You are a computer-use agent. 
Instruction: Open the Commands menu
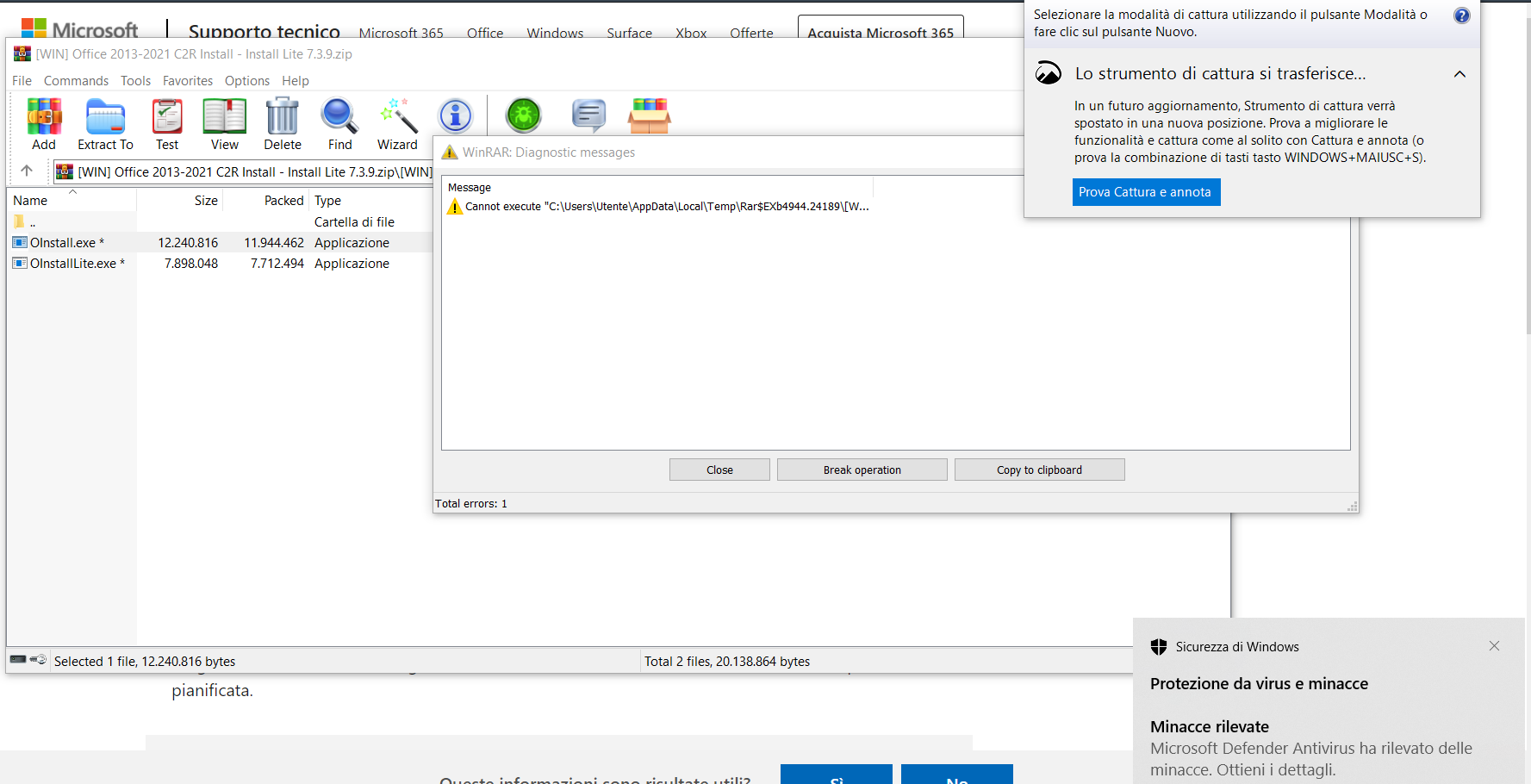click(77, 80)
